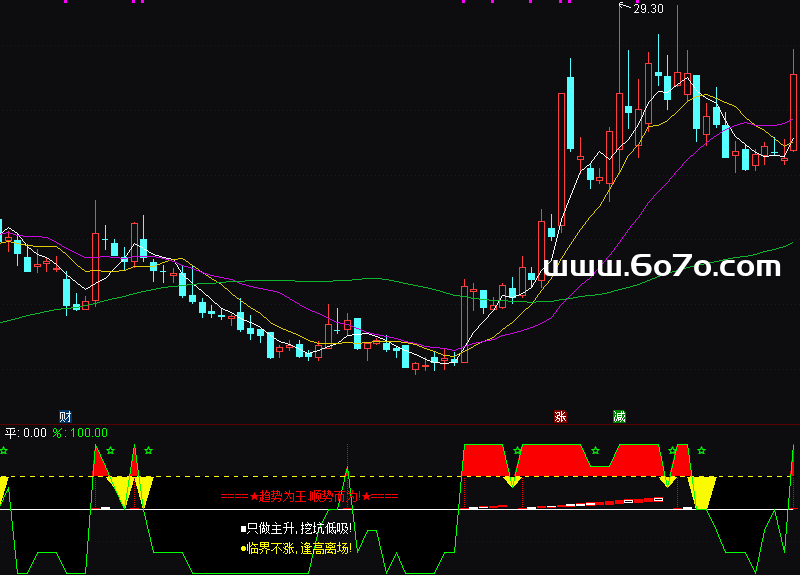This screenshot has width=800, height=575.
Task: Click the leftmost green star in indicator panel
Action: (x=3, y=451)
